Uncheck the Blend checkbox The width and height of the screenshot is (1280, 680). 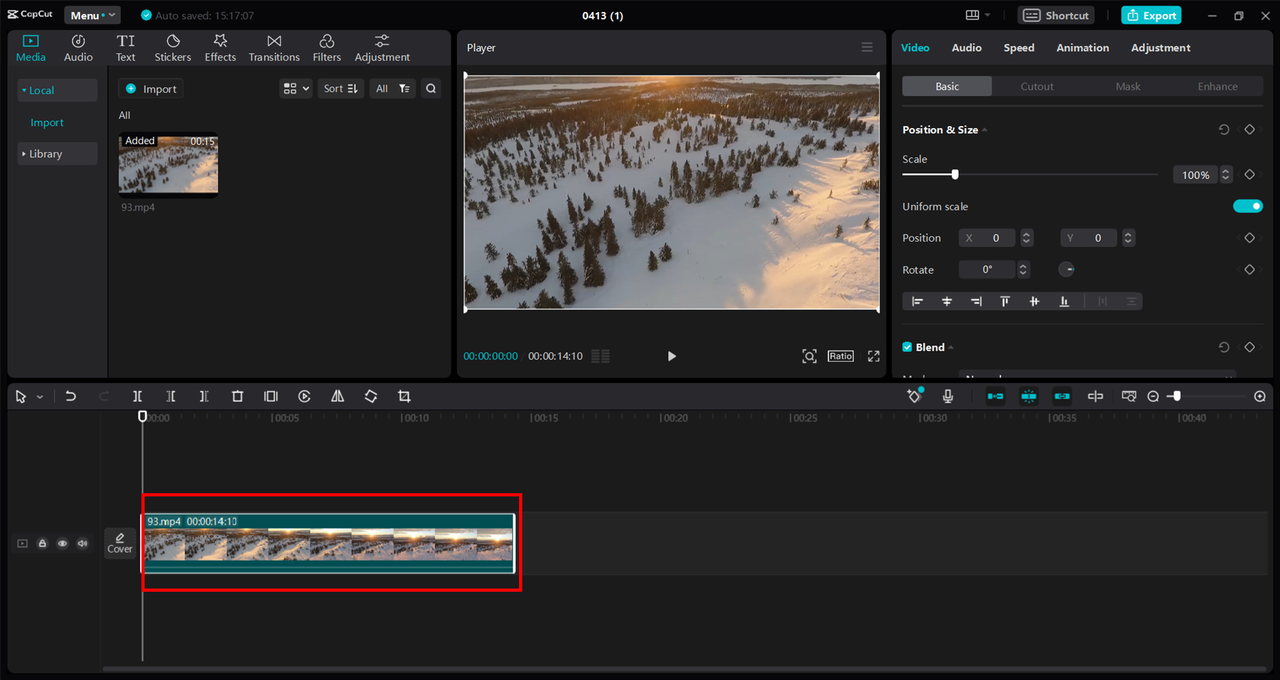pyautogui.click(x=907, y=347)
